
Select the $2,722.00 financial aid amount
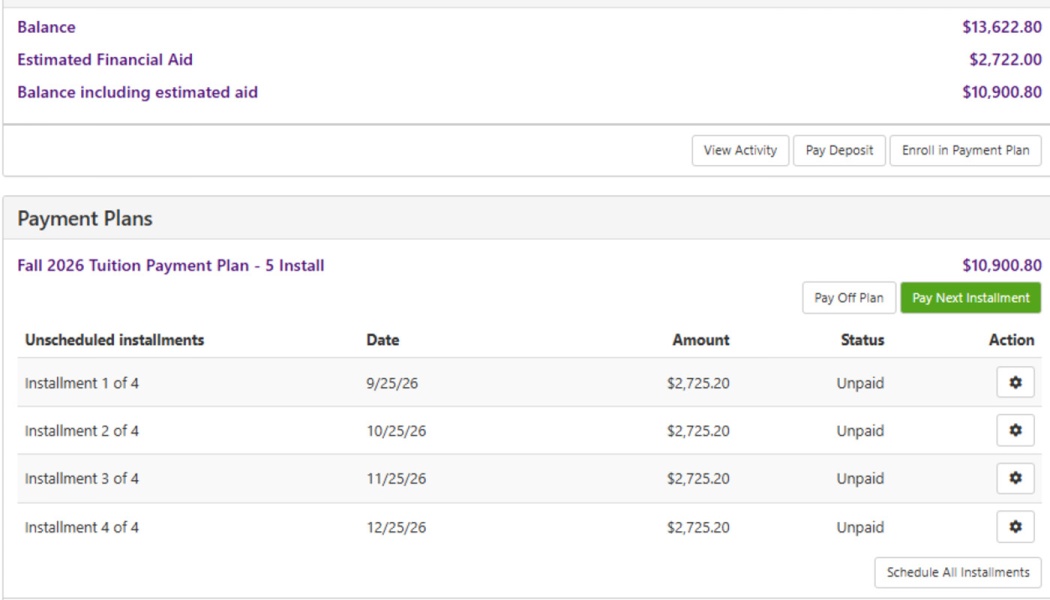point(1005,60)
